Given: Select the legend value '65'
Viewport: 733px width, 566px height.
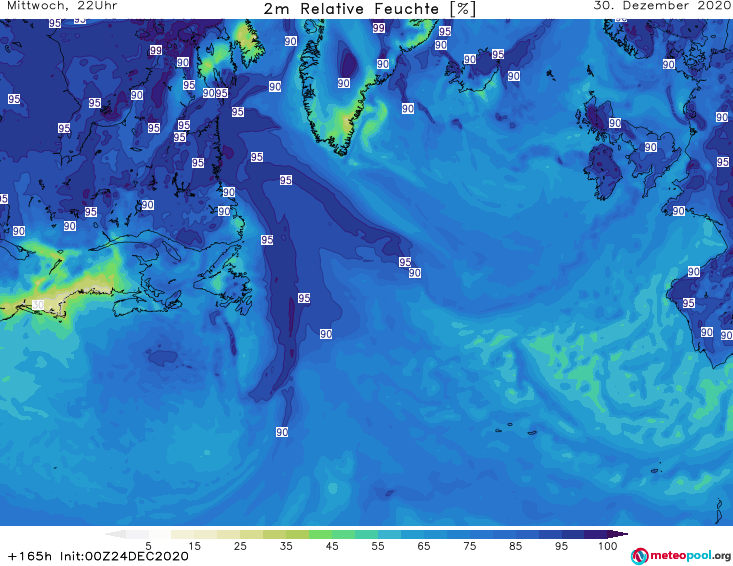Looking at the screenshot, I should (x=424, y=546).
